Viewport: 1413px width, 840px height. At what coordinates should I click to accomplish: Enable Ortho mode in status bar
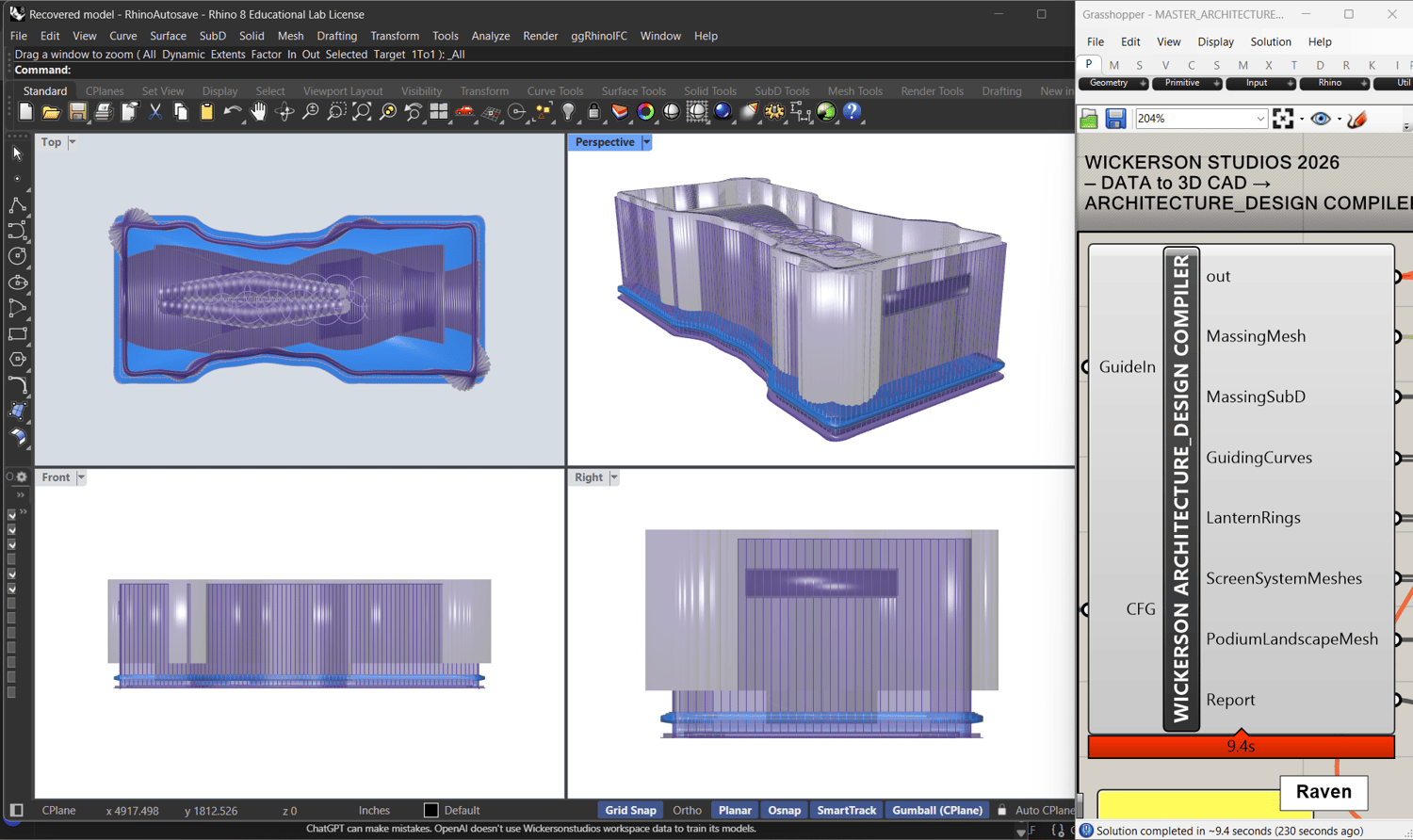point(687,810)
